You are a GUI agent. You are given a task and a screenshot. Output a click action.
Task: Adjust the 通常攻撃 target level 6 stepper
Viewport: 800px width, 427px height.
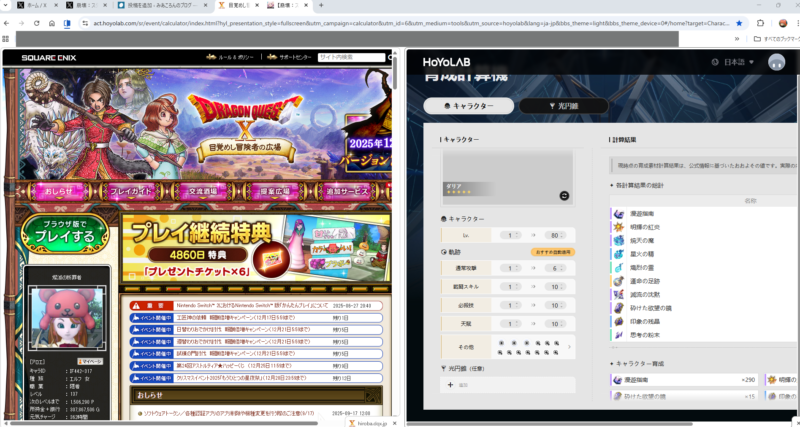pyautogui.click(x=556, y=268)
